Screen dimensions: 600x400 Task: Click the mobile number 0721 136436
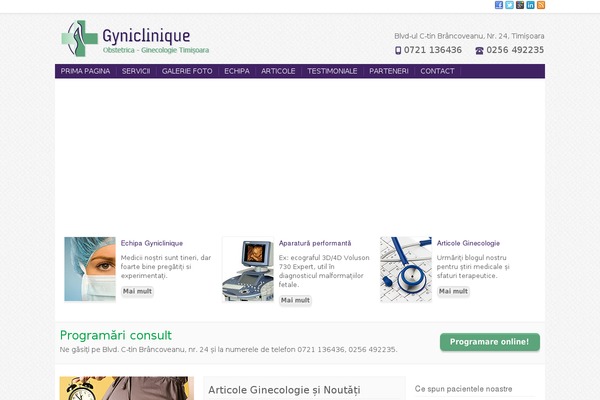pos(433,50)
